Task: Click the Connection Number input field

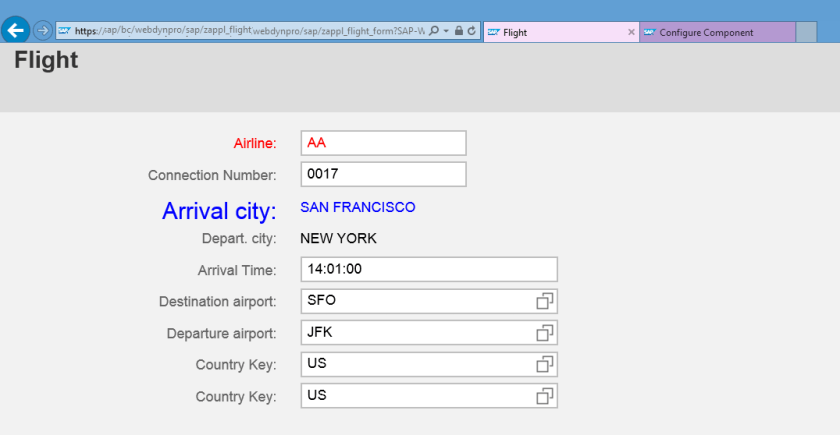Action: (x=384, y=174)
